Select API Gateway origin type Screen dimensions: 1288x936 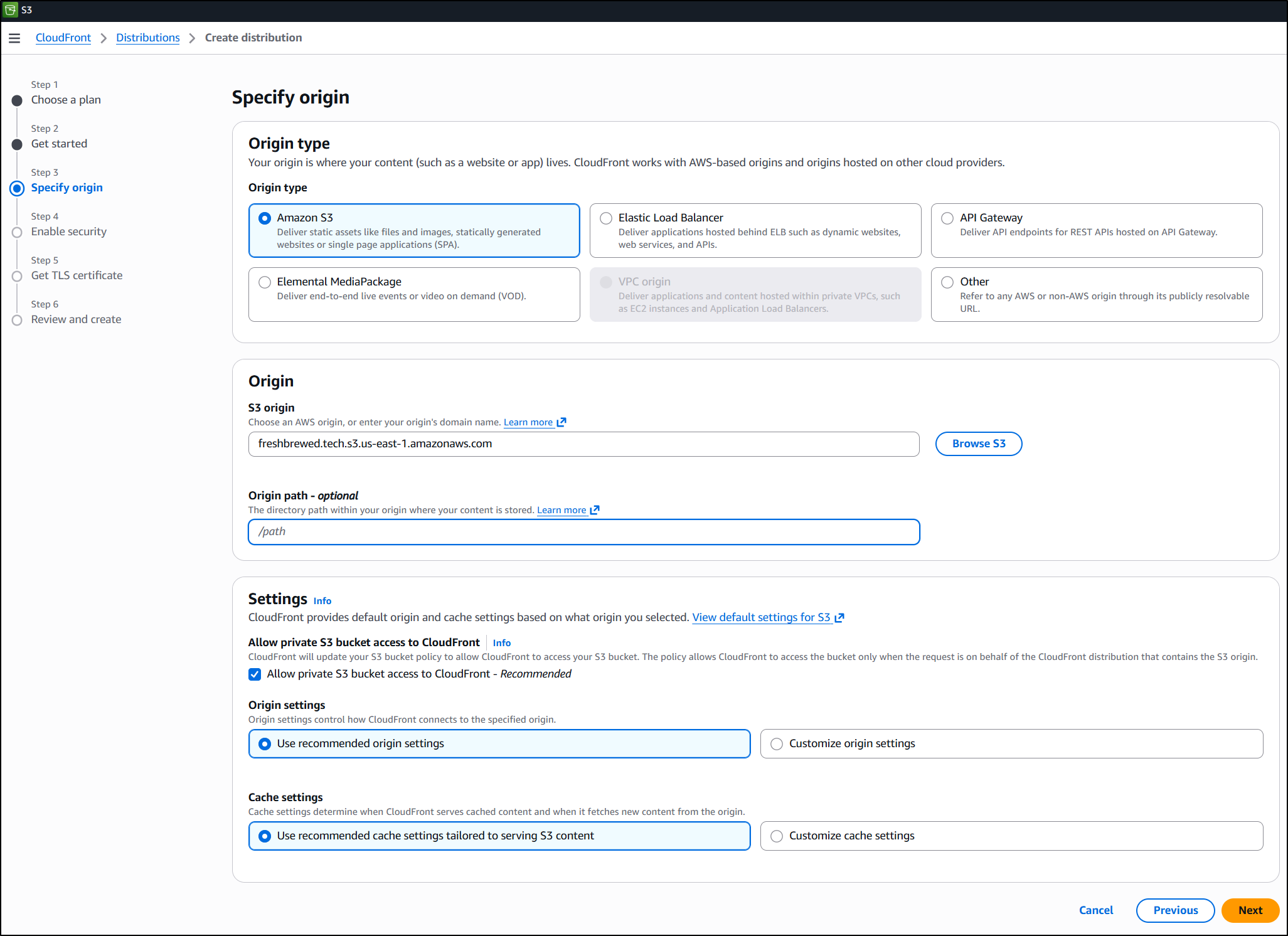(x=1097, y=230)
